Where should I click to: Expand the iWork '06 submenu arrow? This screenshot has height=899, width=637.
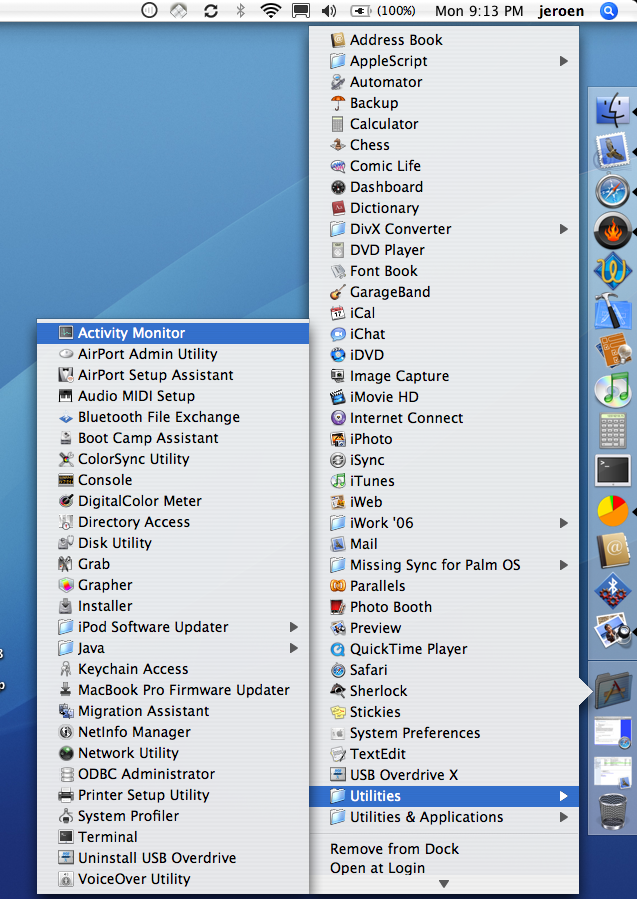point(564,523)
